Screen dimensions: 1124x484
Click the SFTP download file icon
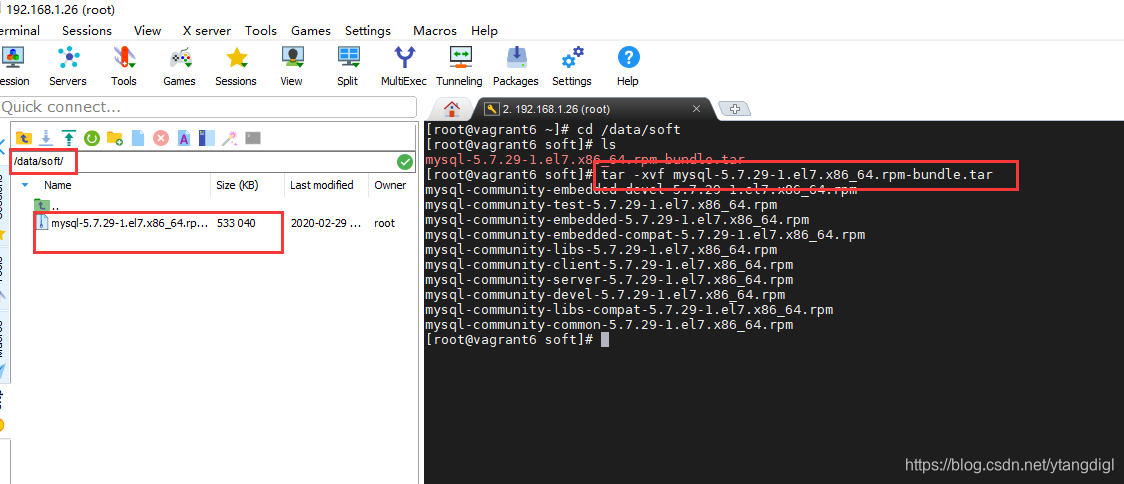pyautogui.click(x=47, y=138)
